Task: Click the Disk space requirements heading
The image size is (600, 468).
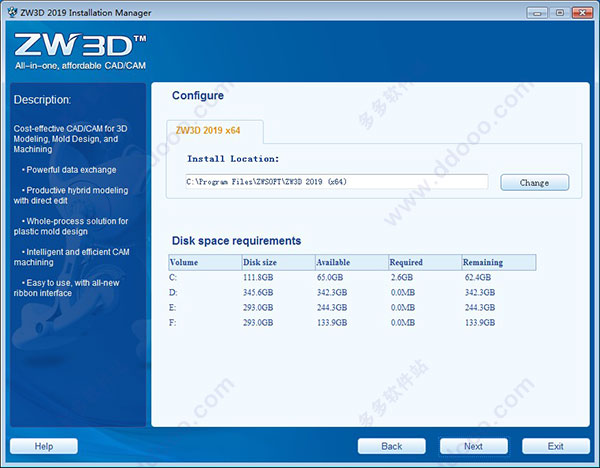Action: [x=236, y=241]
